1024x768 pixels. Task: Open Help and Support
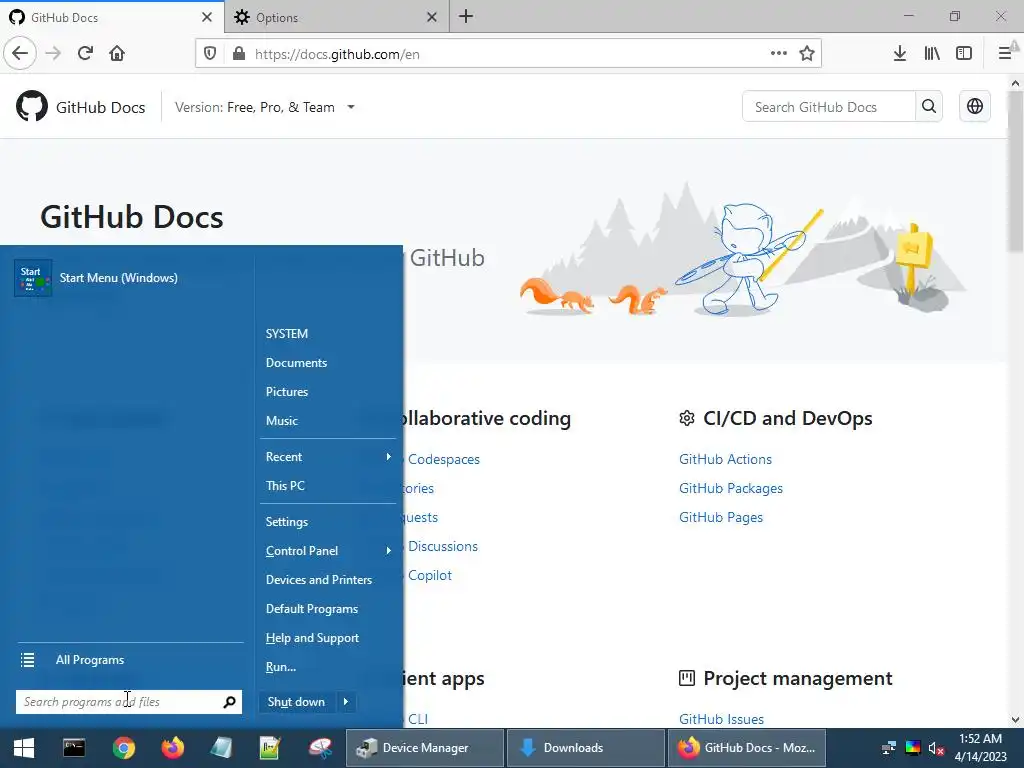pos(312,638)
